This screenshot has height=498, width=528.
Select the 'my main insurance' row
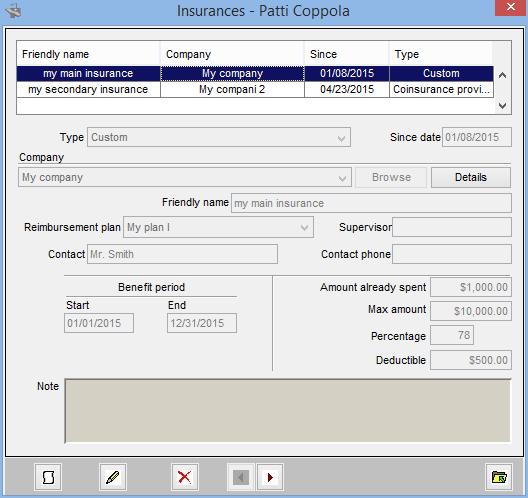click(255, 73)
